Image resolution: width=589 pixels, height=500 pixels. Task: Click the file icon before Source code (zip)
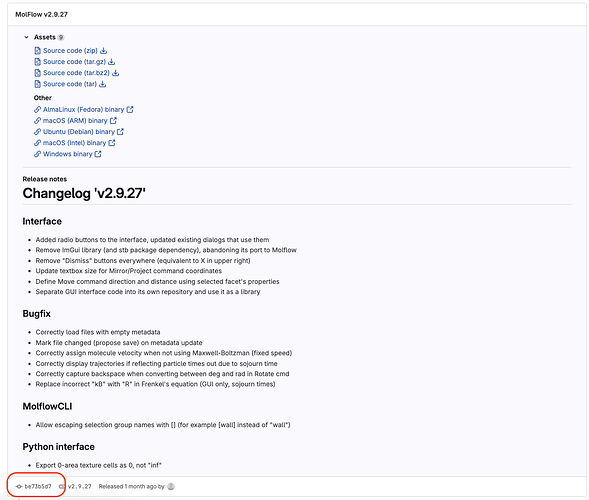point(37,50)
